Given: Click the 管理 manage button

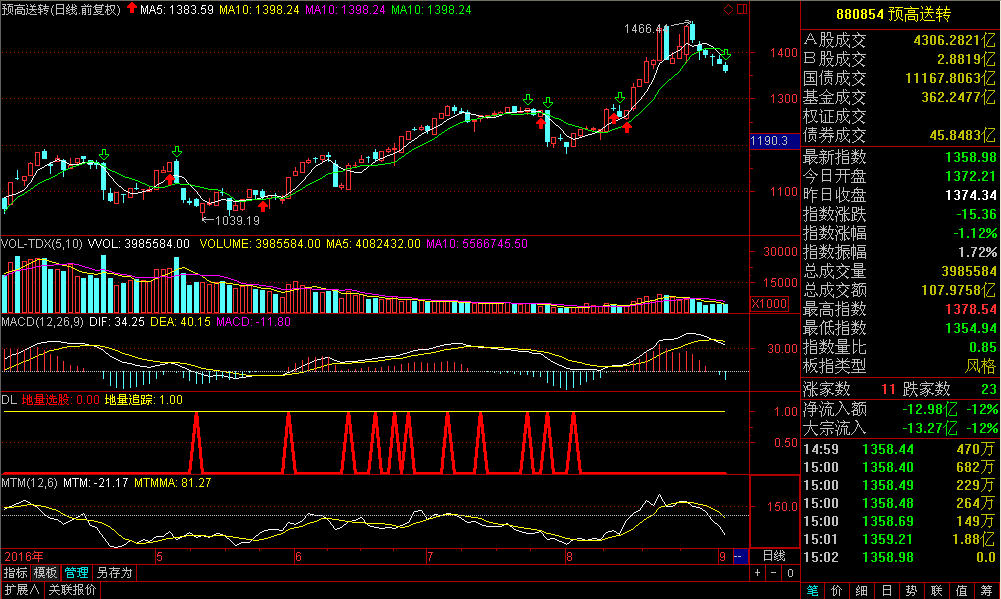Looking at the screenshot, I should (76, 573).
